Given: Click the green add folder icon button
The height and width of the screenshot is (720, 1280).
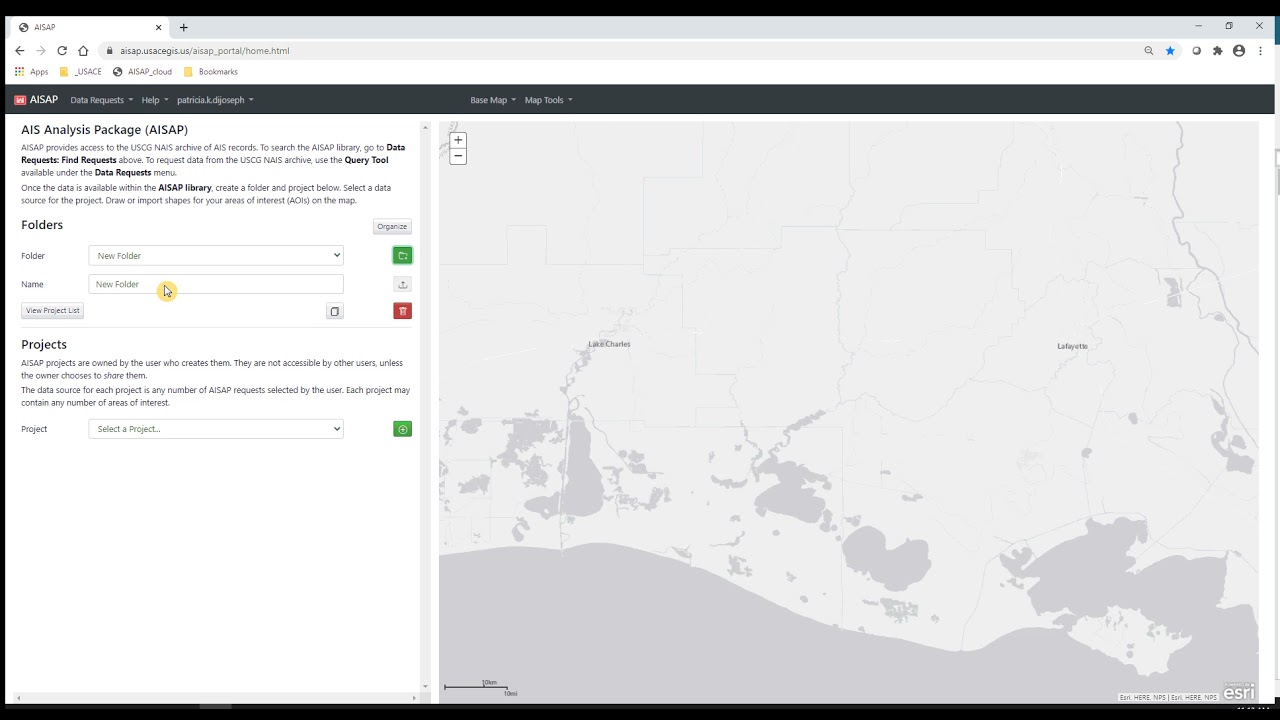Looking at the screenshot, I should click(402, 255).
